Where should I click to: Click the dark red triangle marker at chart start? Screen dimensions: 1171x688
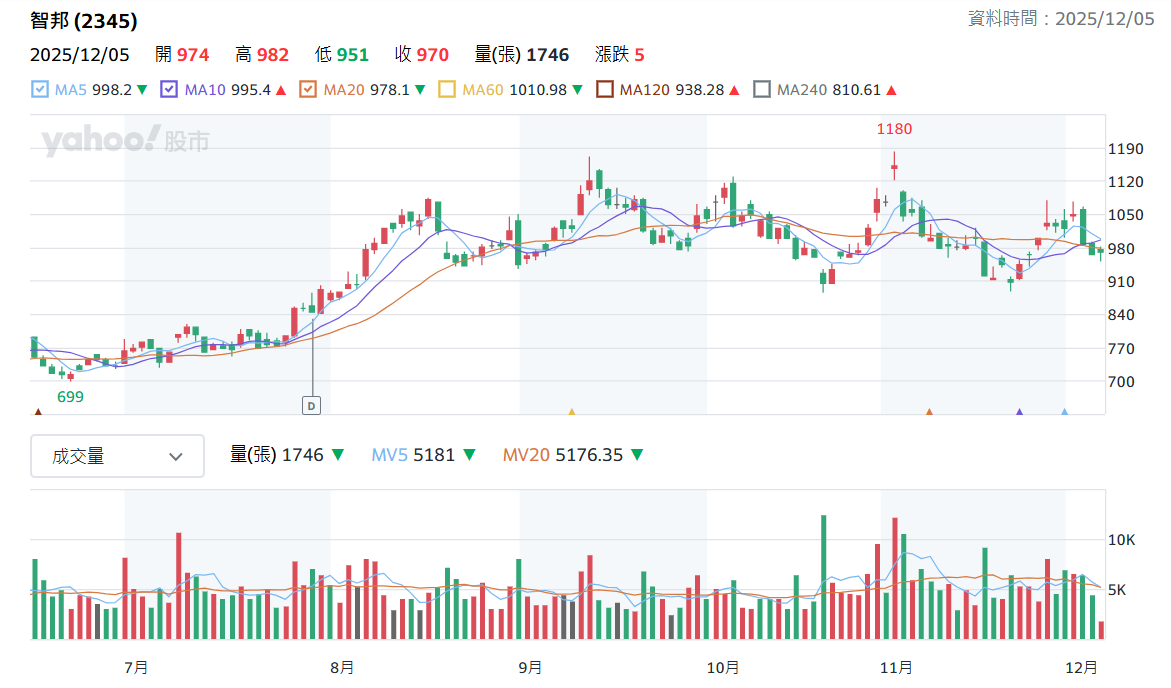38,411
